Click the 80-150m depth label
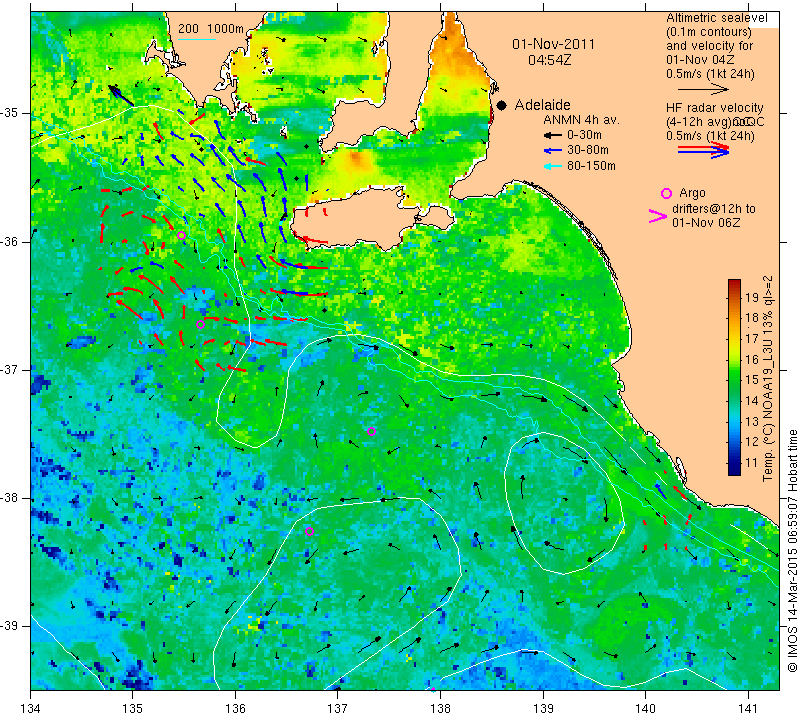Viewport: 800px width, 720px height. pyautogui.click(x=591, y=166)
